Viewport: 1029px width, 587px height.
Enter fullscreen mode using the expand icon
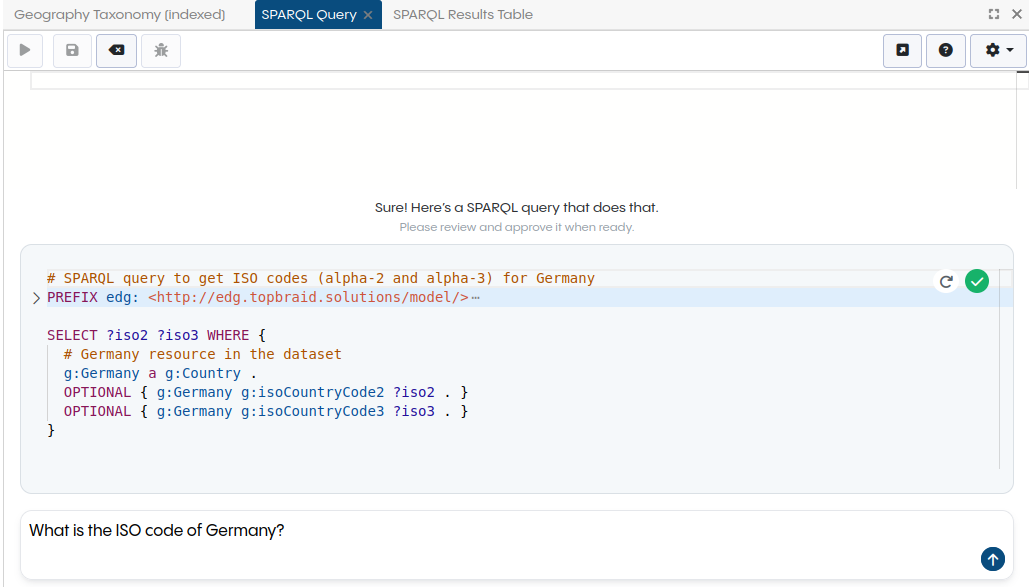993,14
